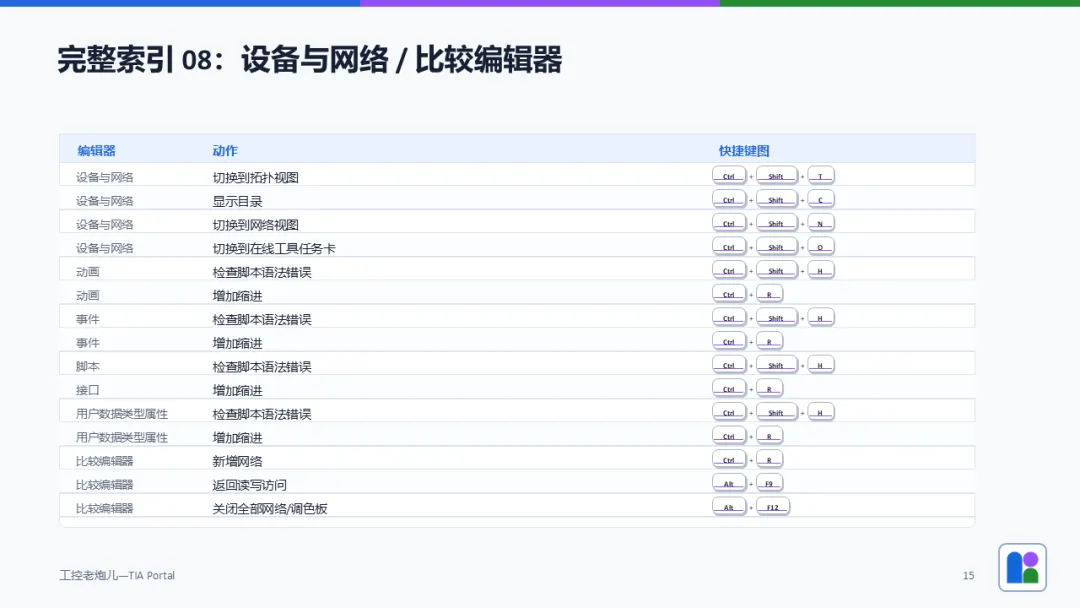Click the Shift key cap in the 切换到在线工具任务卡 row
Viewport: 1080px width, 608px height.
pyautogui.click(x=776, y=247)
